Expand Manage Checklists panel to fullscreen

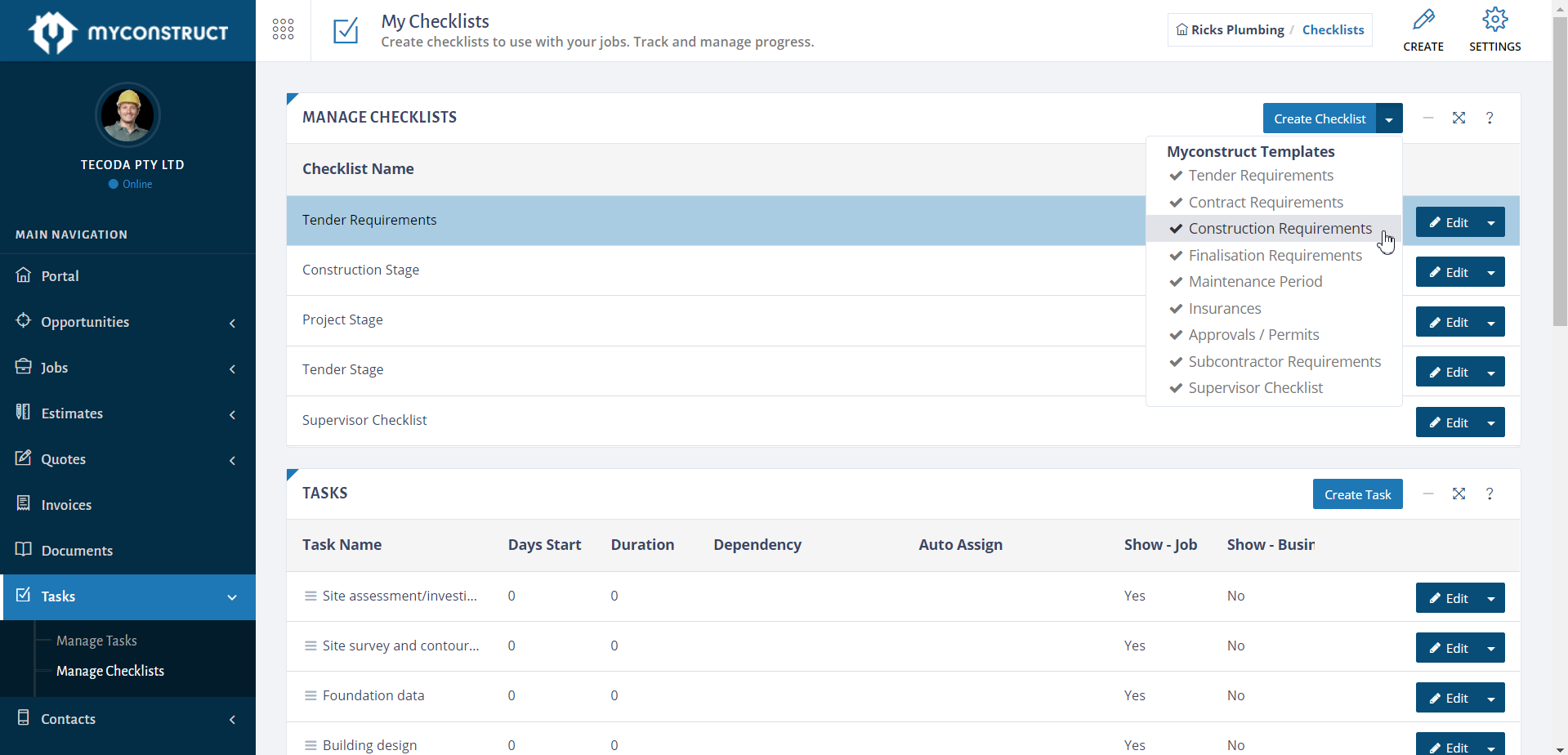click(1459, 118)
